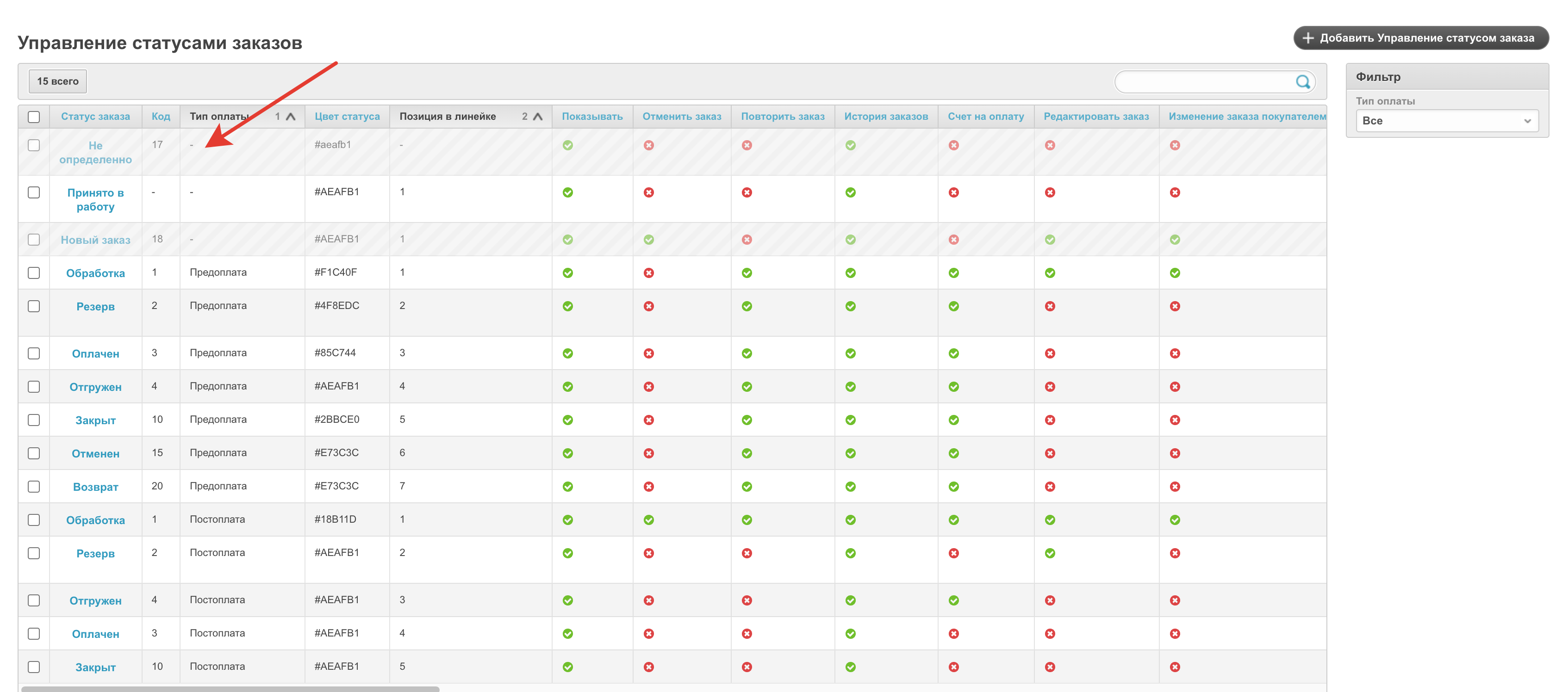Image resolution: width=1568 pixels, height=692 pixels.
Task: Sort by История заказов column header
Action: point(886,116)
